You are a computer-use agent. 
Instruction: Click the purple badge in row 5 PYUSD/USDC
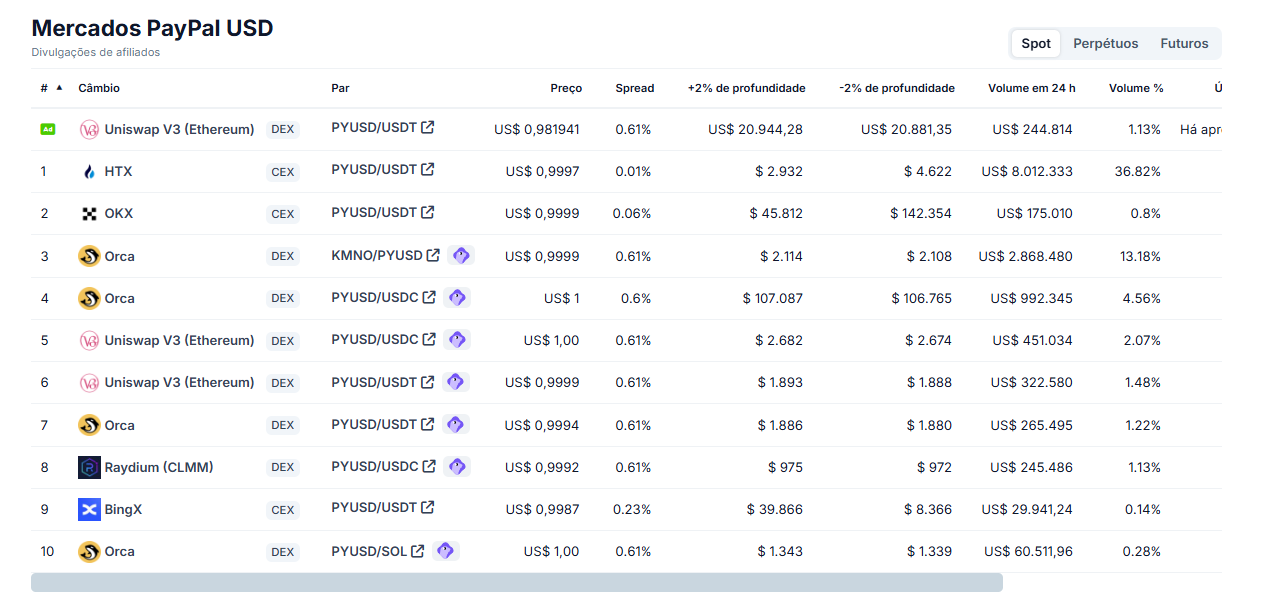click(457, 339)
